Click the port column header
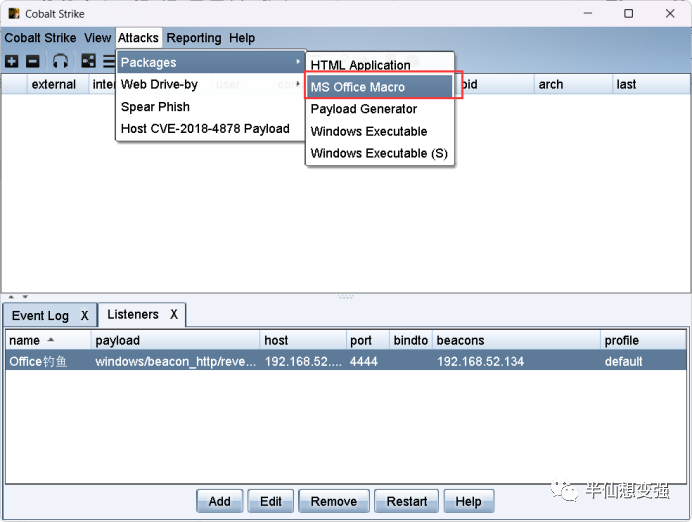This screenshot has height=522, width=692. pos(368,341)
